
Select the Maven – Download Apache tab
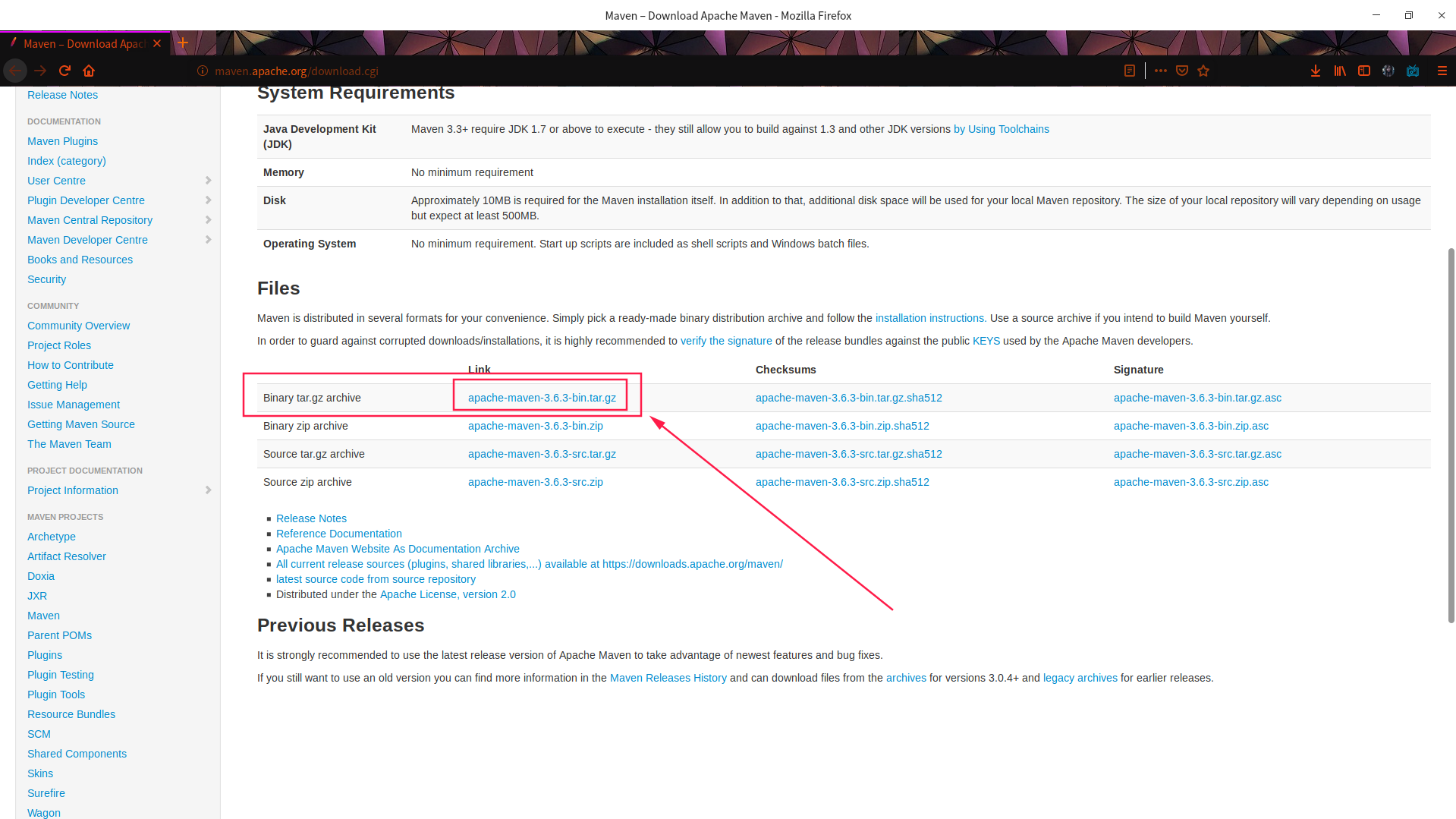click(x=84, y=44)
